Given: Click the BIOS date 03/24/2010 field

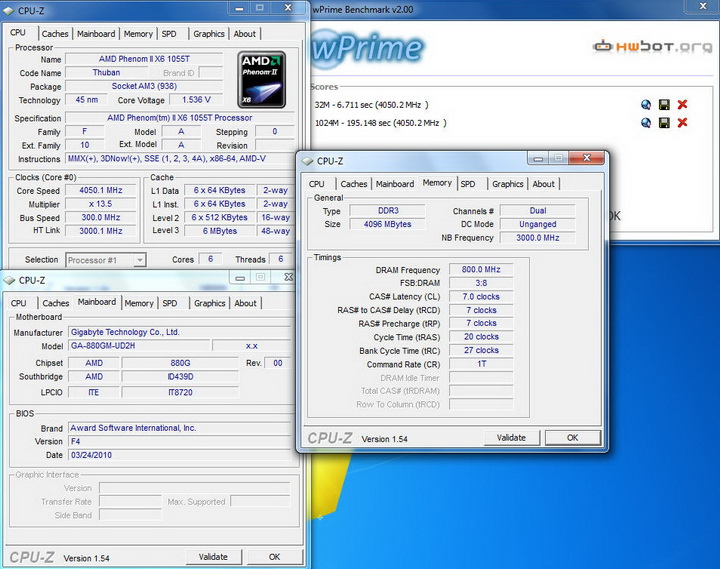Looking at the screenshot, I should coord(180,455).
